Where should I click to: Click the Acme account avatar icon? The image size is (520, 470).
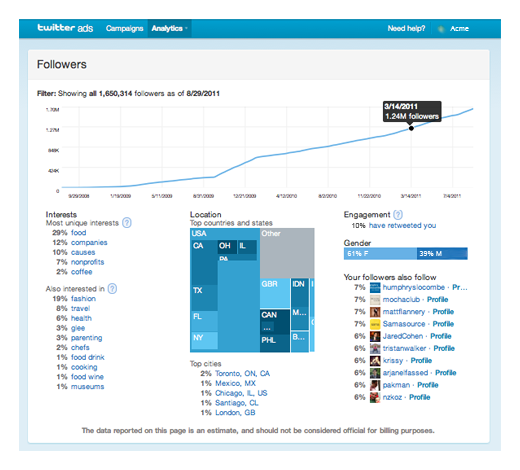tap(441, 29)
